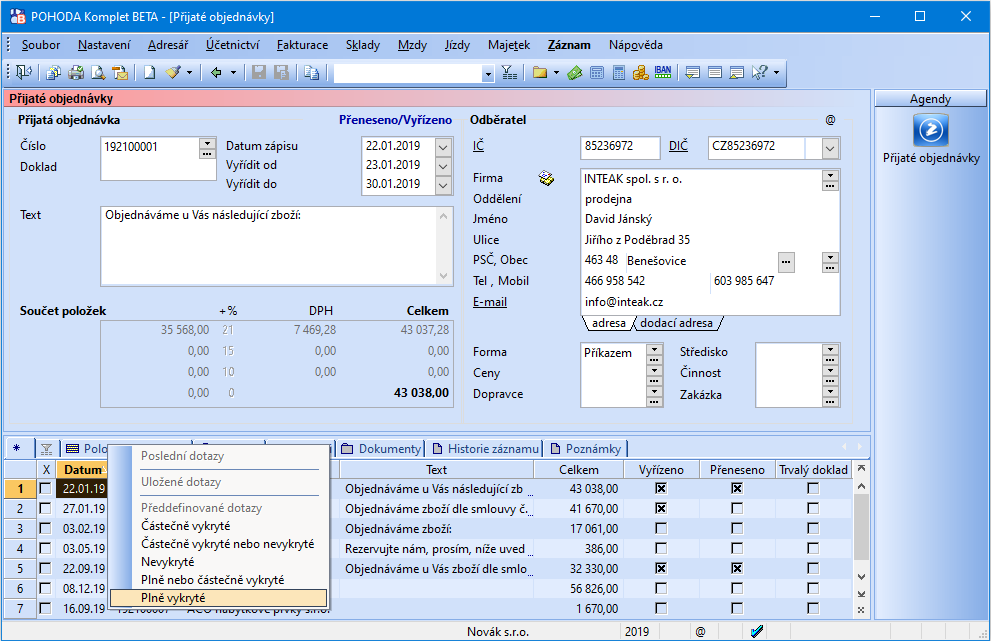Expand the Datum zápisu date dropdown
This screenshot has width=991, height=641.
pyautogui.click(x=444, y=147)
